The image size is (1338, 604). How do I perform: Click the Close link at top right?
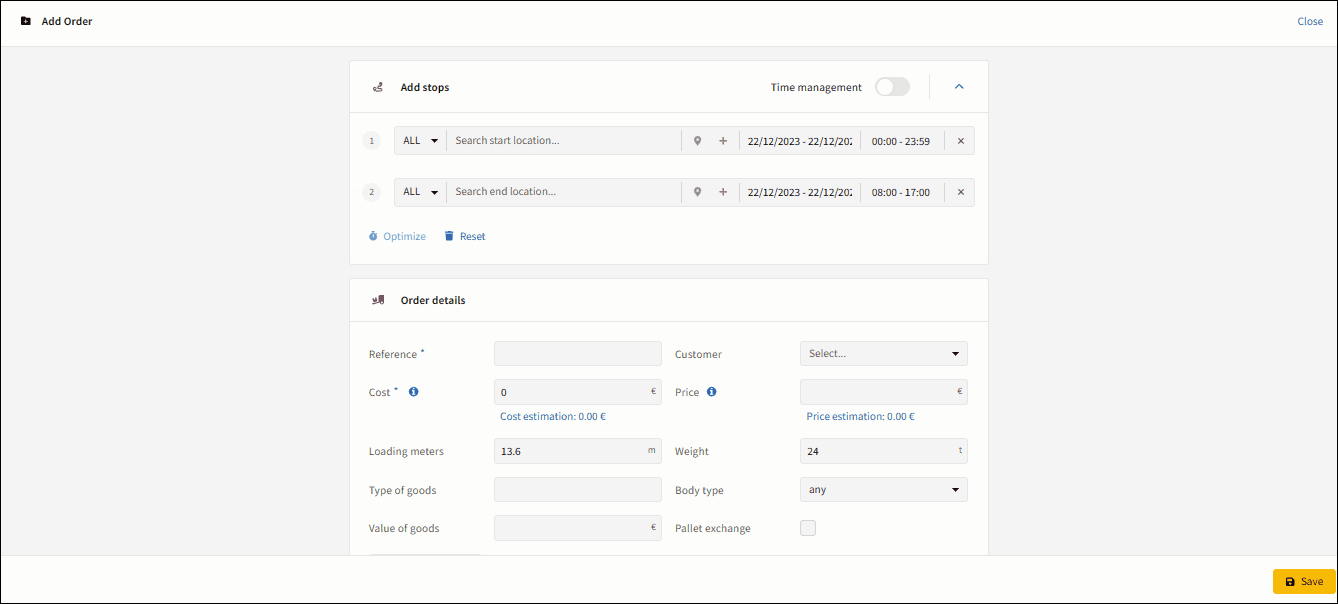pyautogui.click(x=1310, y=21)
